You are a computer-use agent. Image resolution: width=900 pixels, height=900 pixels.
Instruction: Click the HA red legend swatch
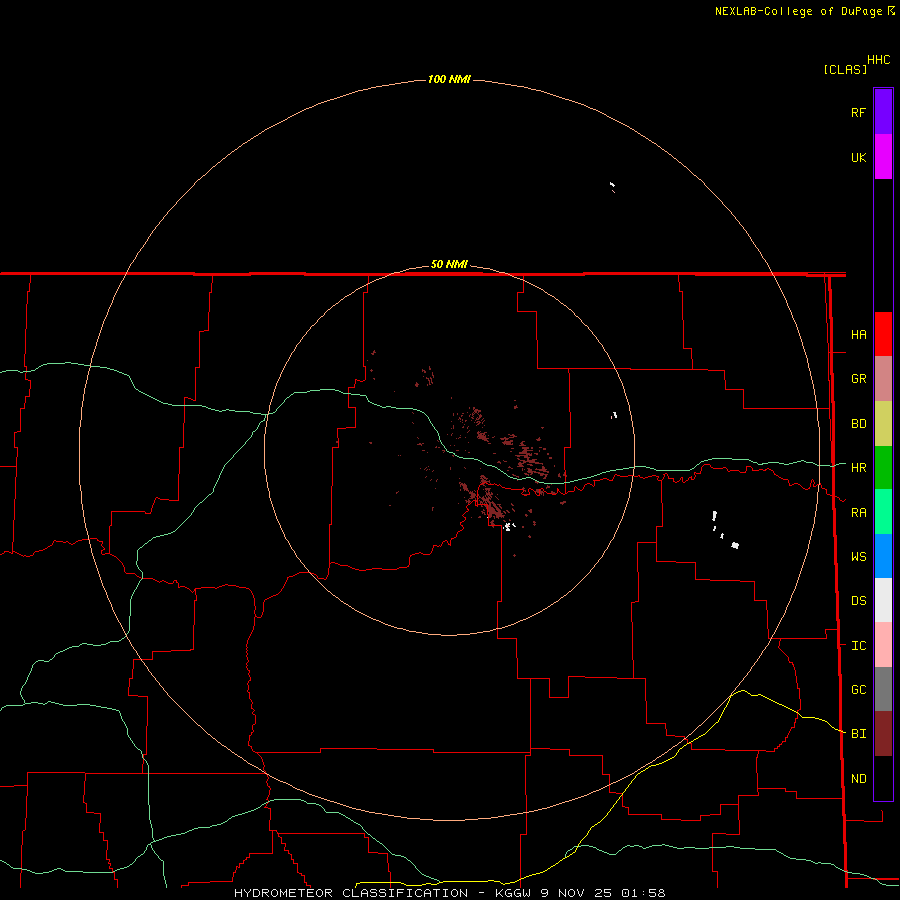pos(883,334)
